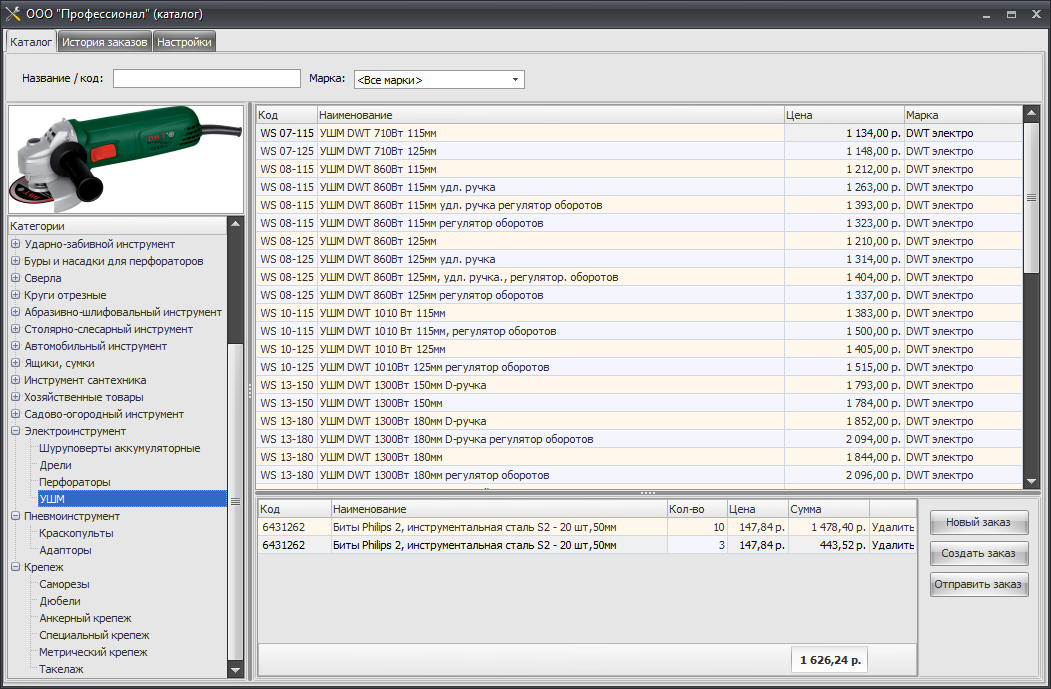Expand the Сверла category

click(15, 277)
